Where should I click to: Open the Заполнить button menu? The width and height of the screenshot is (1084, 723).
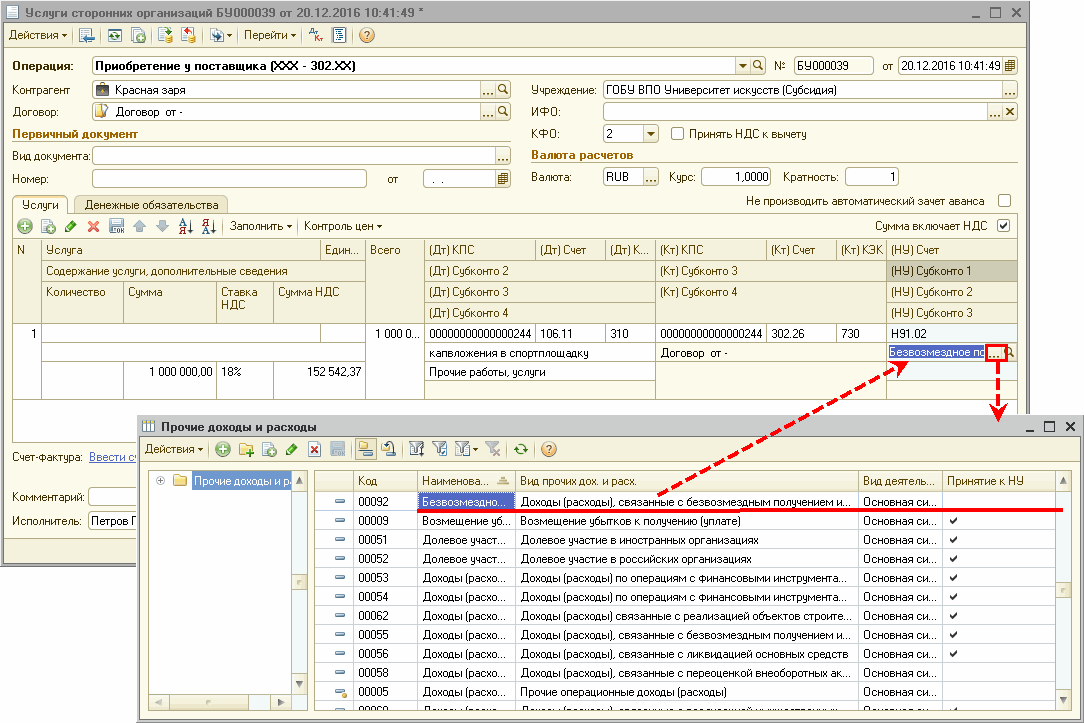(261, 227)
